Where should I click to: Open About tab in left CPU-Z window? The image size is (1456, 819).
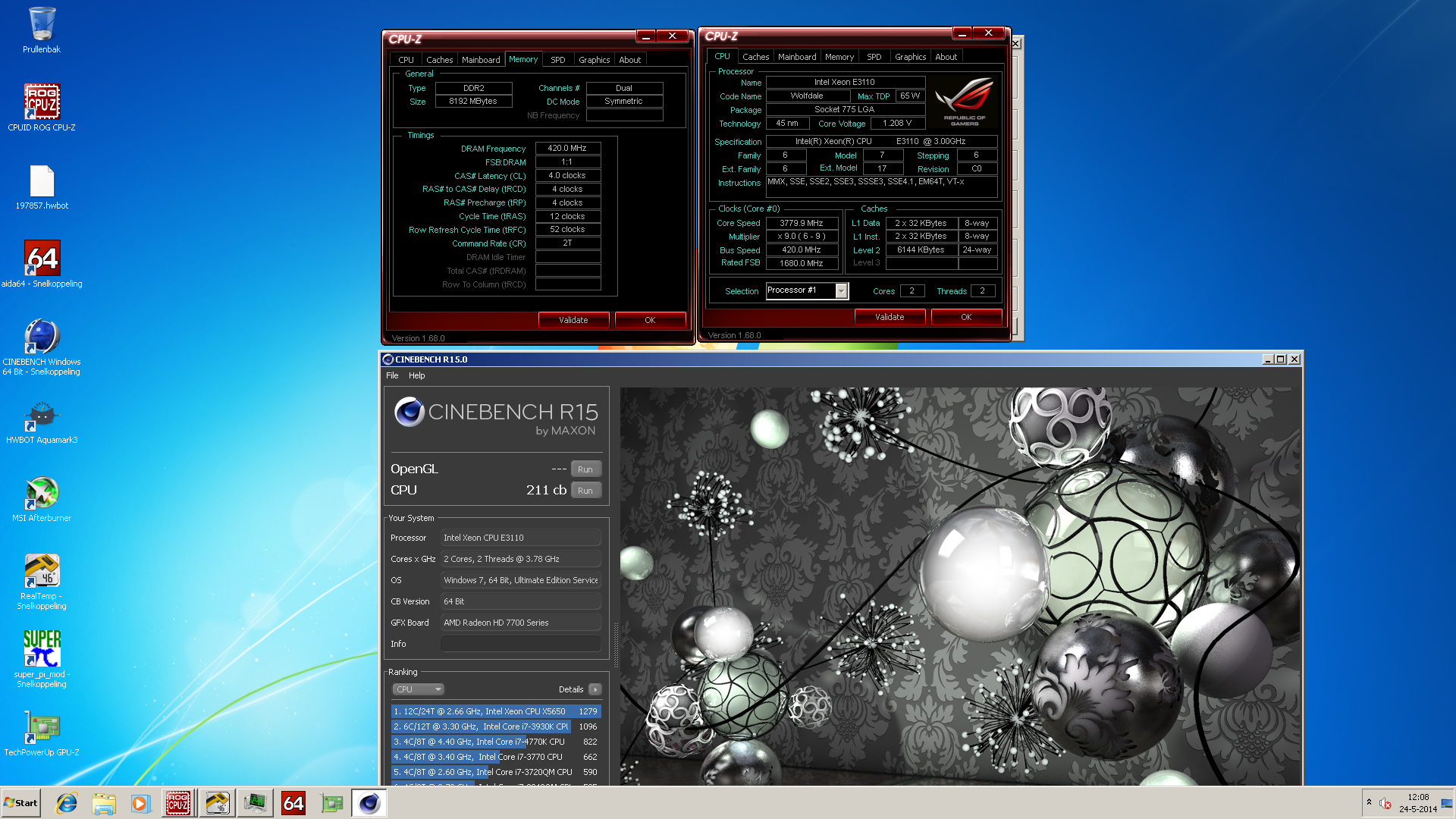[629, 60]
